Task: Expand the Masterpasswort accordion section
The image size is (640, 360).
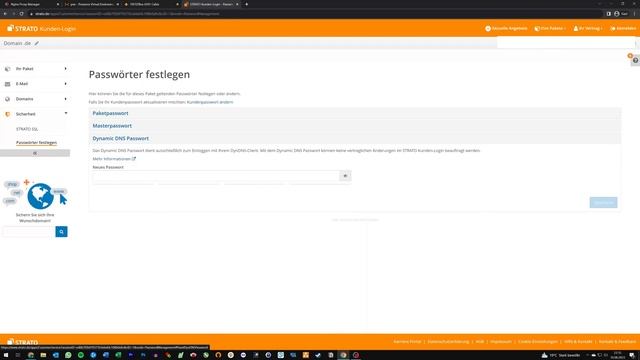Action: [355, 126]
